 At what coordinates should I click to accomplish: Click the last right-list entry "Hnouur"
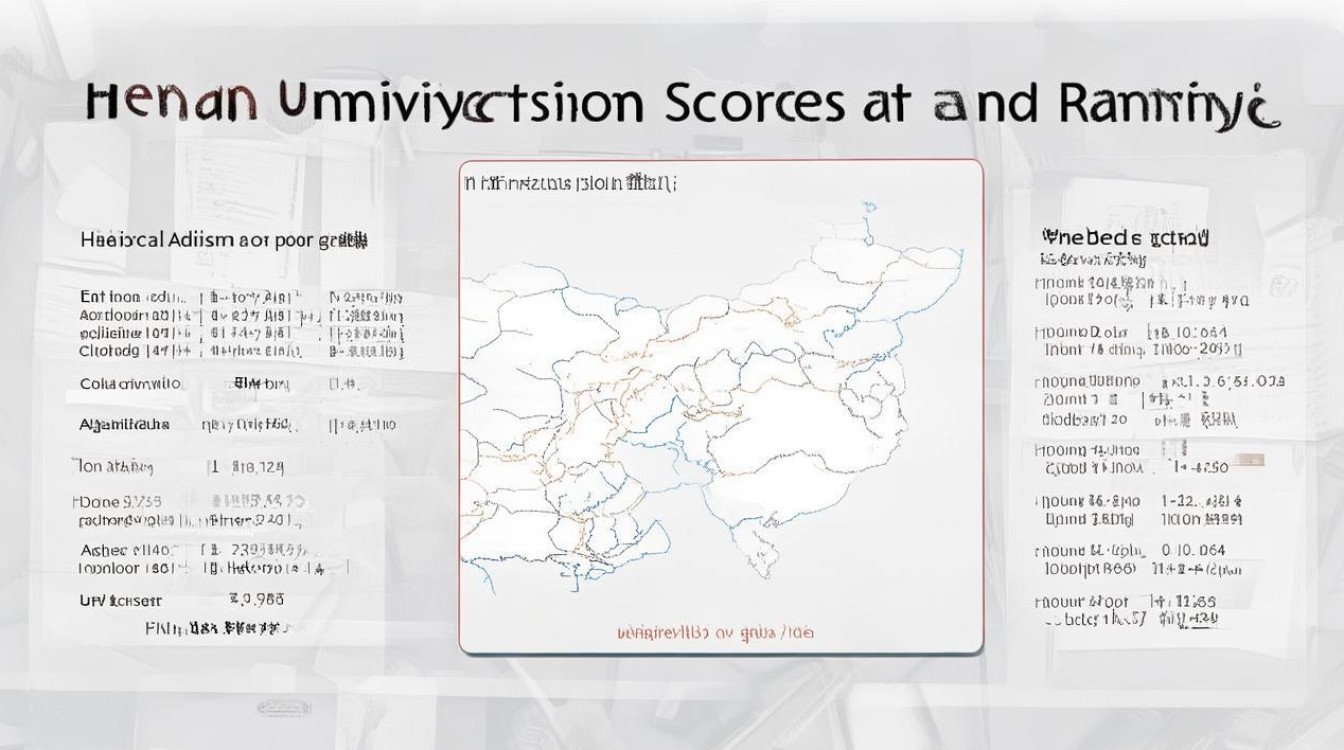(1082, 602)
